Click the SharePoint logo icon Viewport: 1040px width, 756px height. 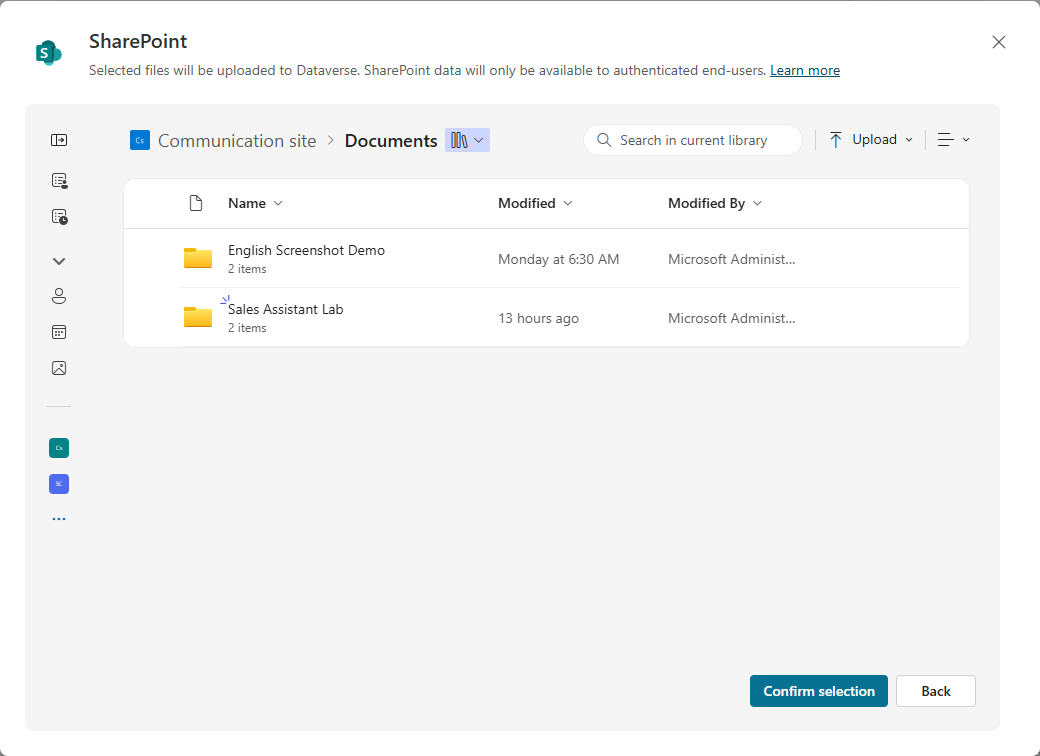pyautogui.click(x=48, y=53)
